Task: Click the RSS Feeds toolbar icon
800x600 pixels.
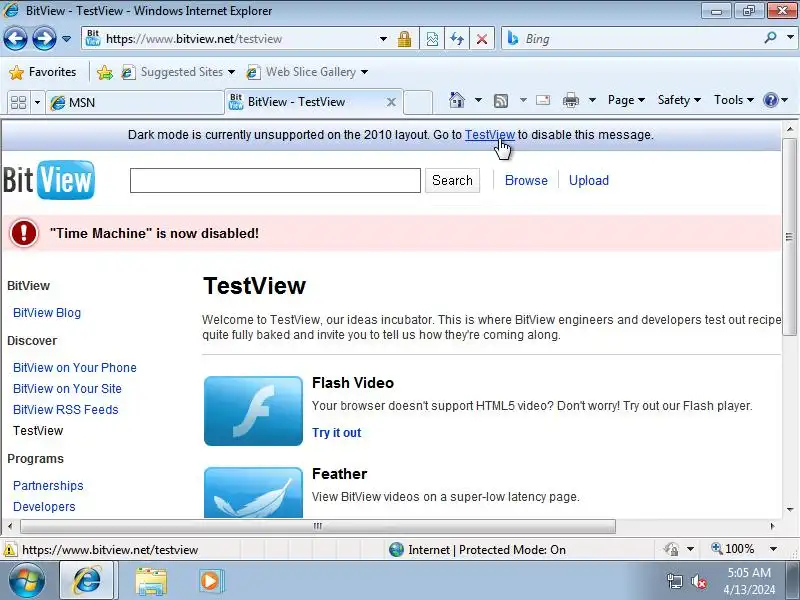Action: 501,101
